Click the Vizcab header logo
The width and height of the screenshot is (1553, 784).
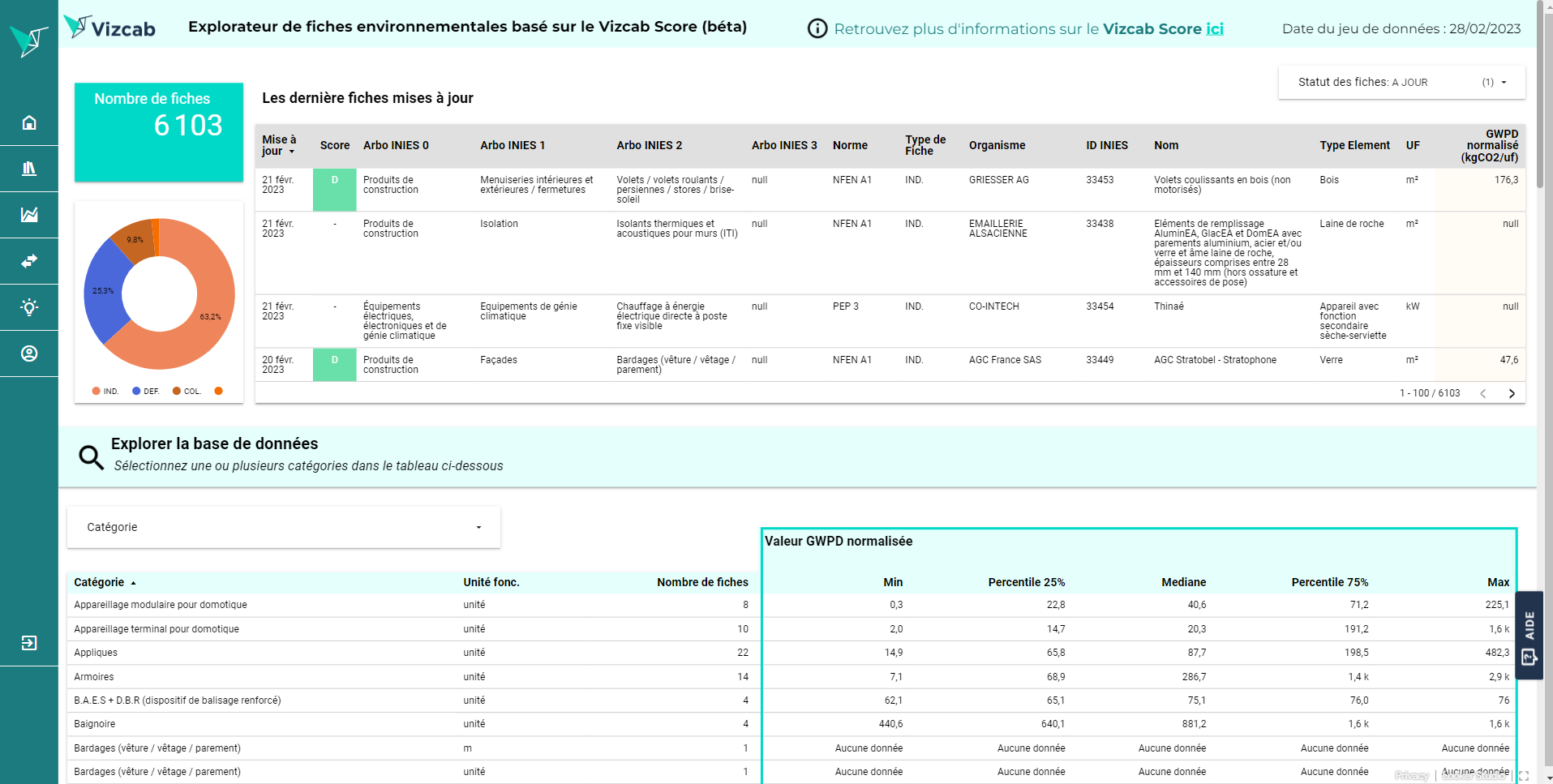[x=109, y=28]
